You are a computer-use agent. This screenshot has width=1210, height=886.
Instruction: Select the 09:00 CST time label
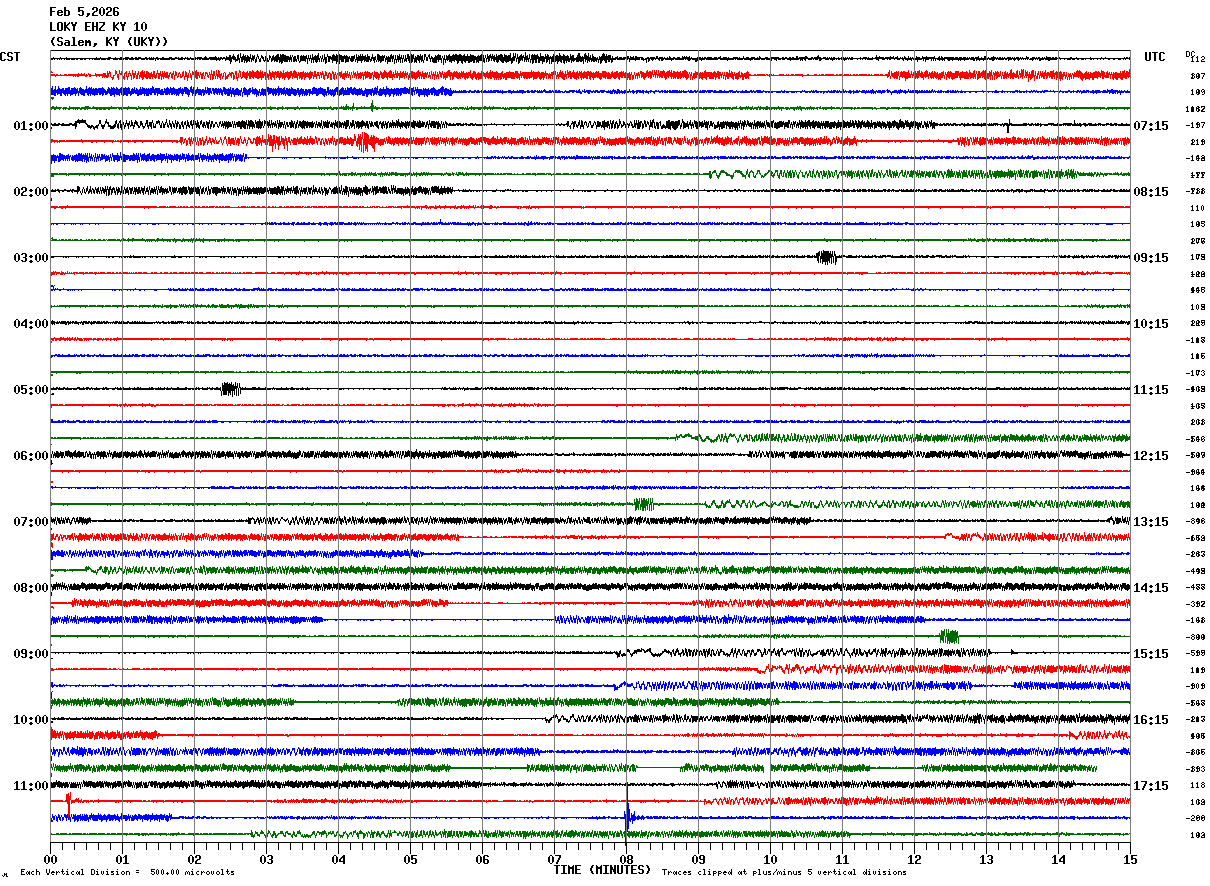31,654
